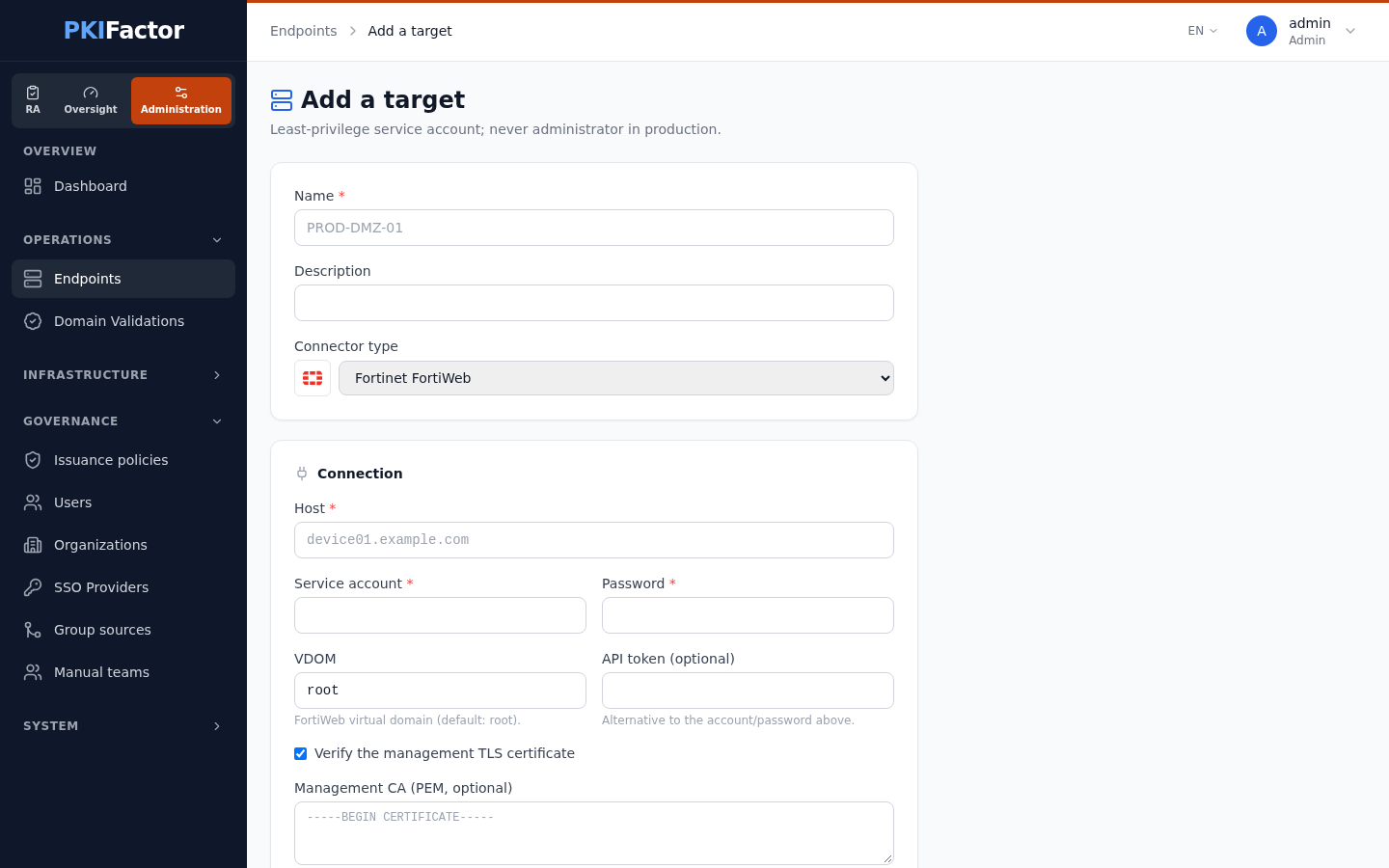Click the Endpoints server icon in sidebar
This screenshot has height=868, width=1389.
[x=33, y=279]
